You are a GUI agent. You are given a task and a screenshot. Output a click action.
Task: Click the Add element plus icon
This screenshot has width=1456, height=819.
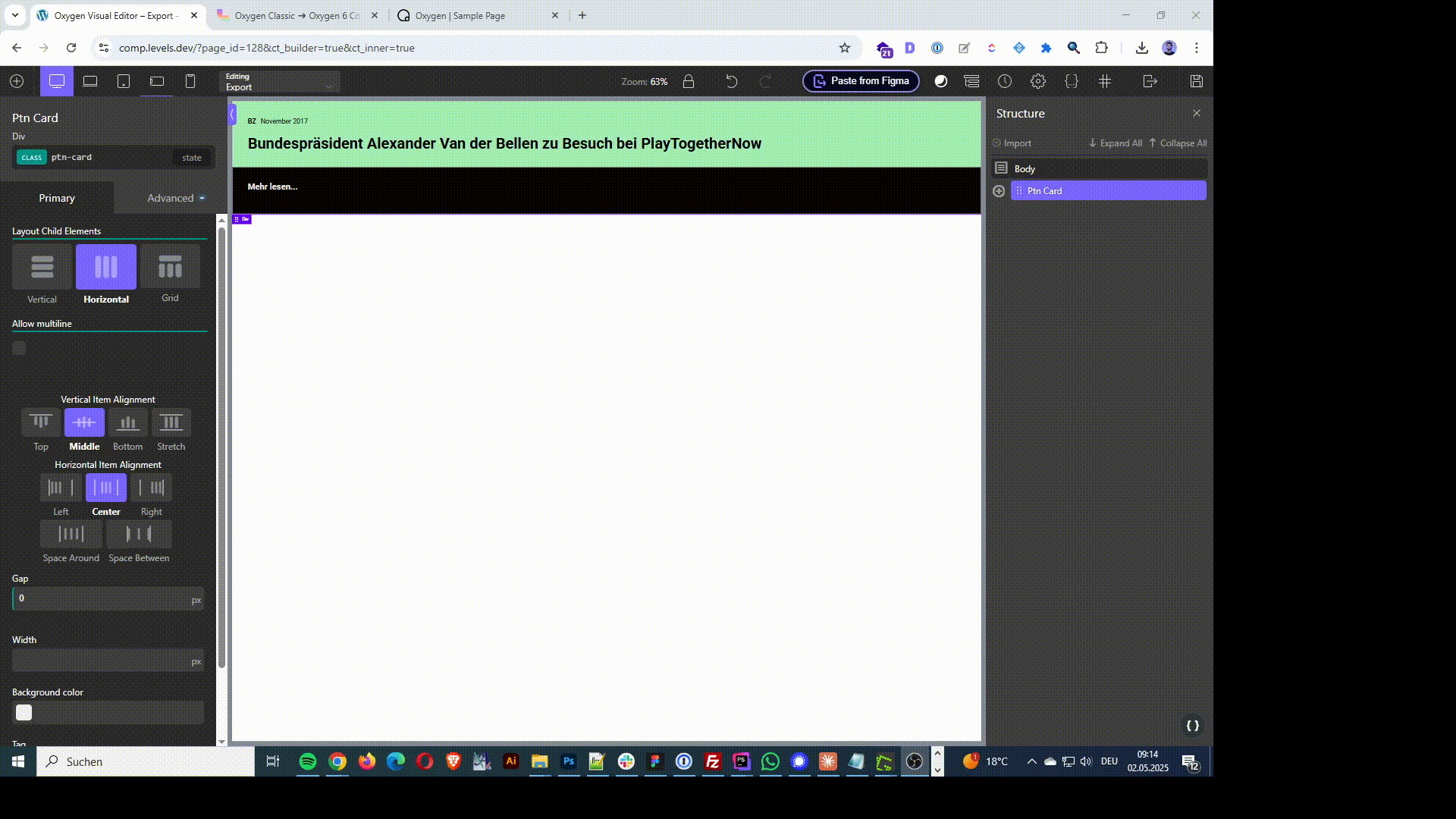[17, 81]
